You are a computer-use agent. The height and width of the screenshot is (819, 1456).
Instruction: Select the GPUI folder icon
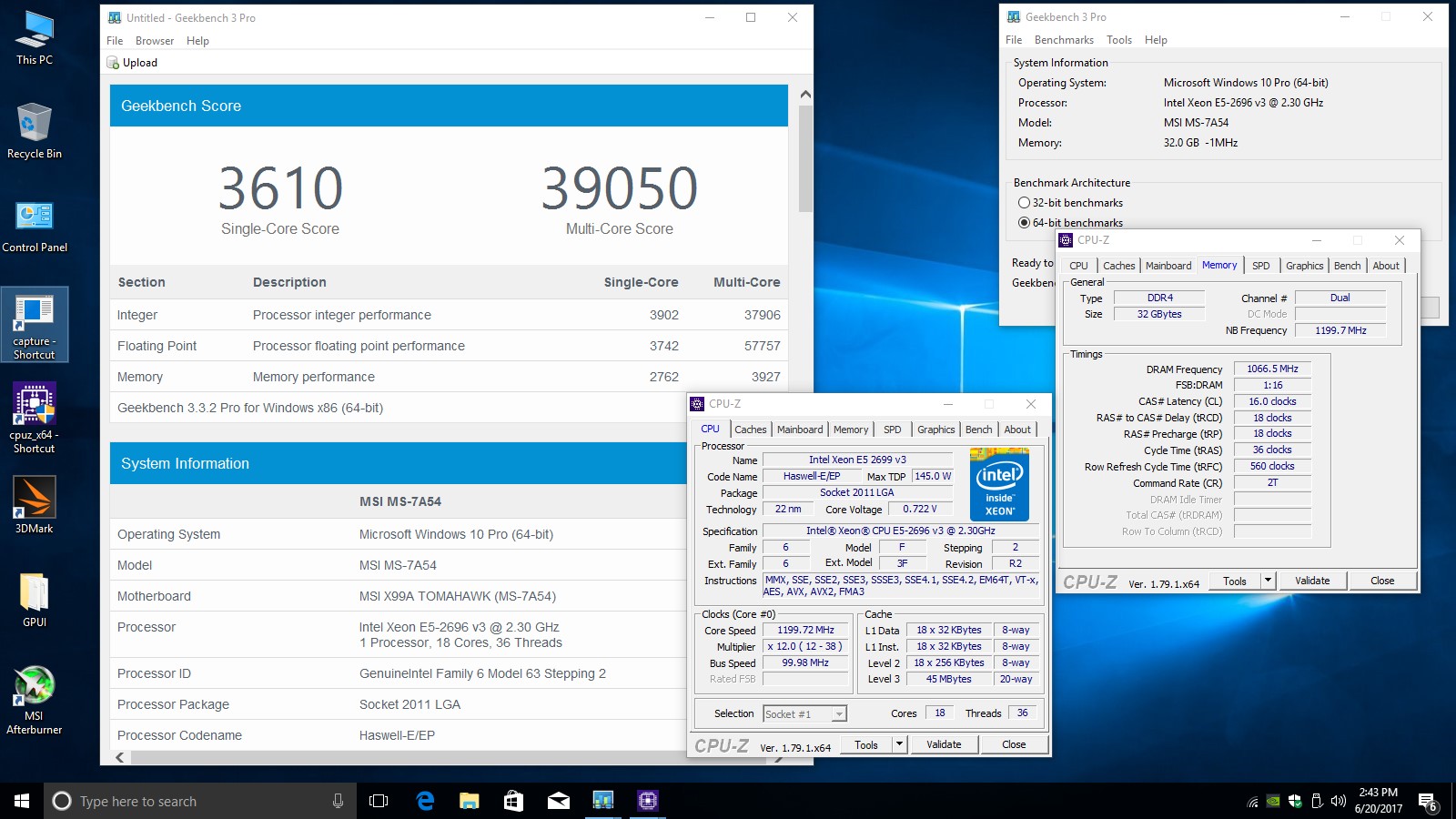click(x=35, y=600)
